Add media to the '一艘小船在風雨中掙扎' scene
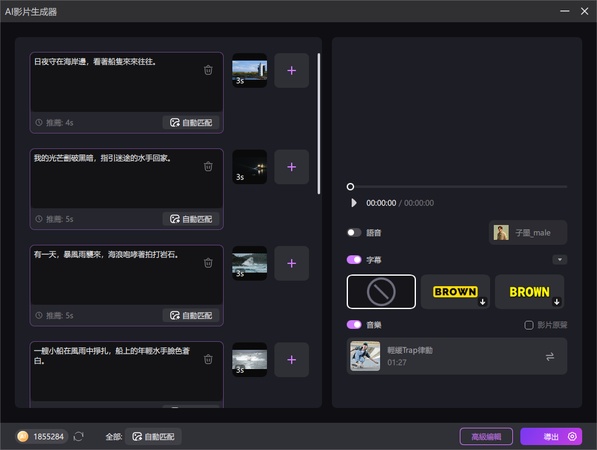The image size is (597, 450). tap(292, 359)
